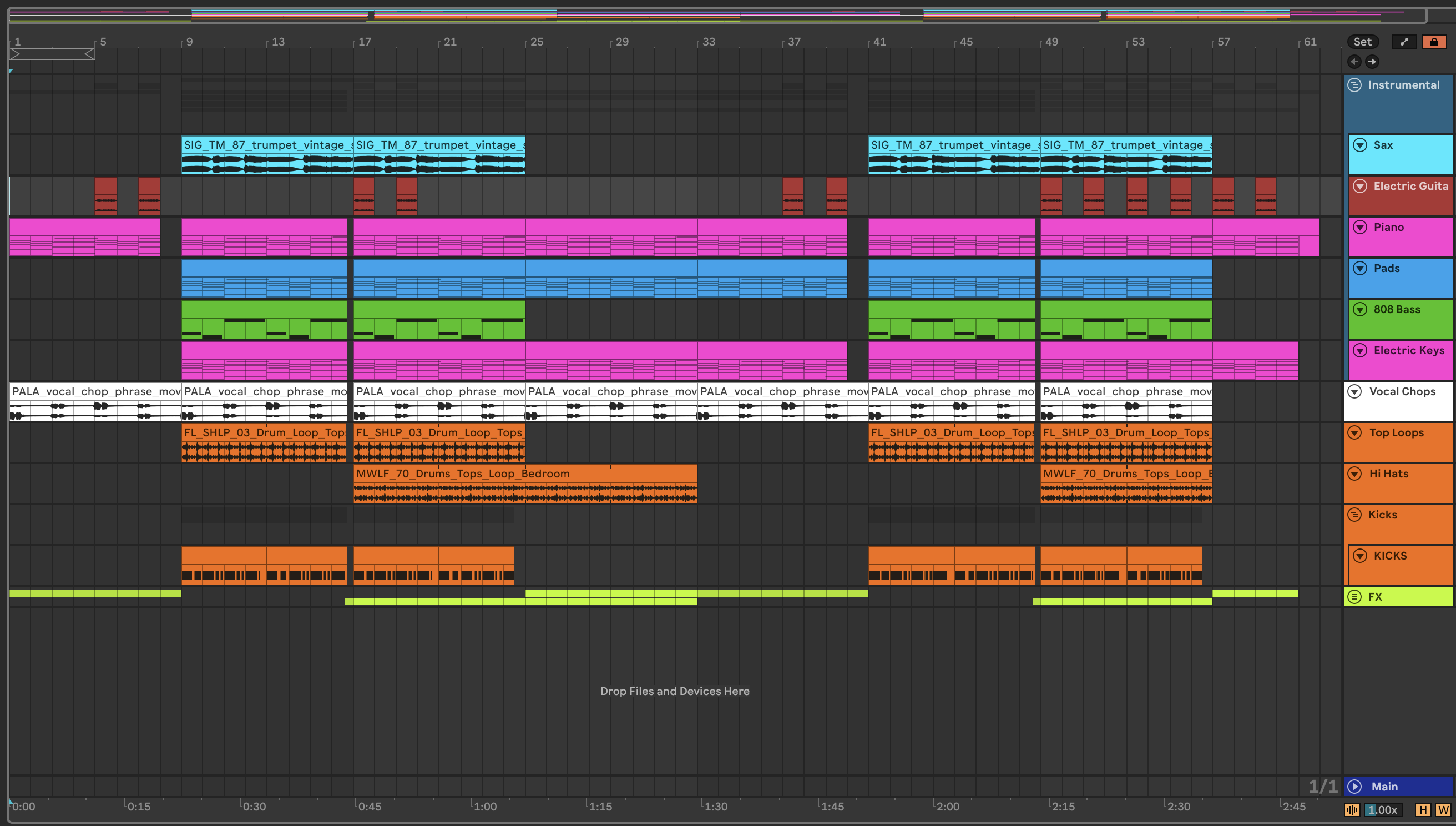Unfold the FX group track

pyautogui.click(x=1354, y=597)
